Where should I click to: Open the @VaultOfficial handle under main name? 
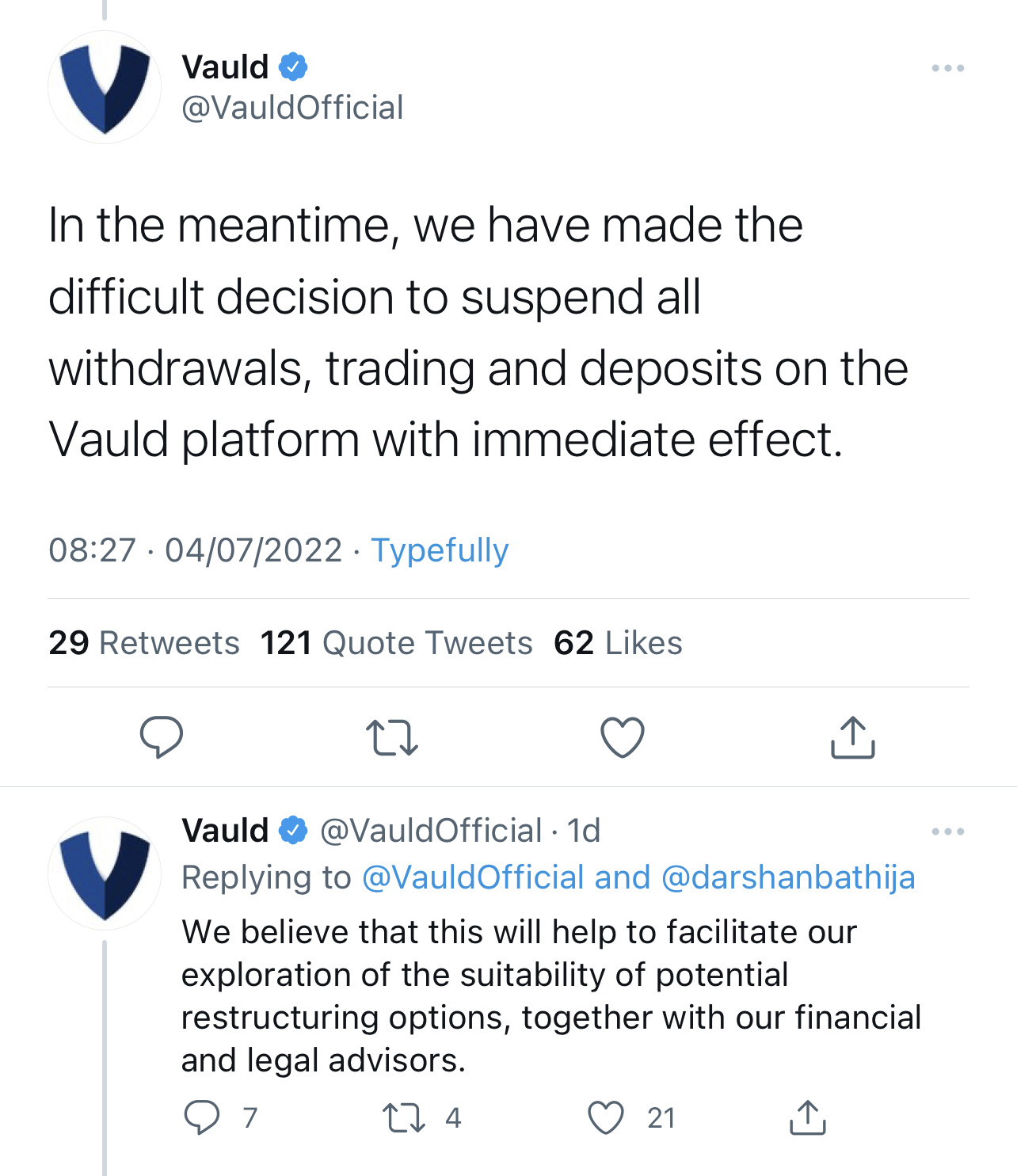pyautogui.click(x=292, y=108)
